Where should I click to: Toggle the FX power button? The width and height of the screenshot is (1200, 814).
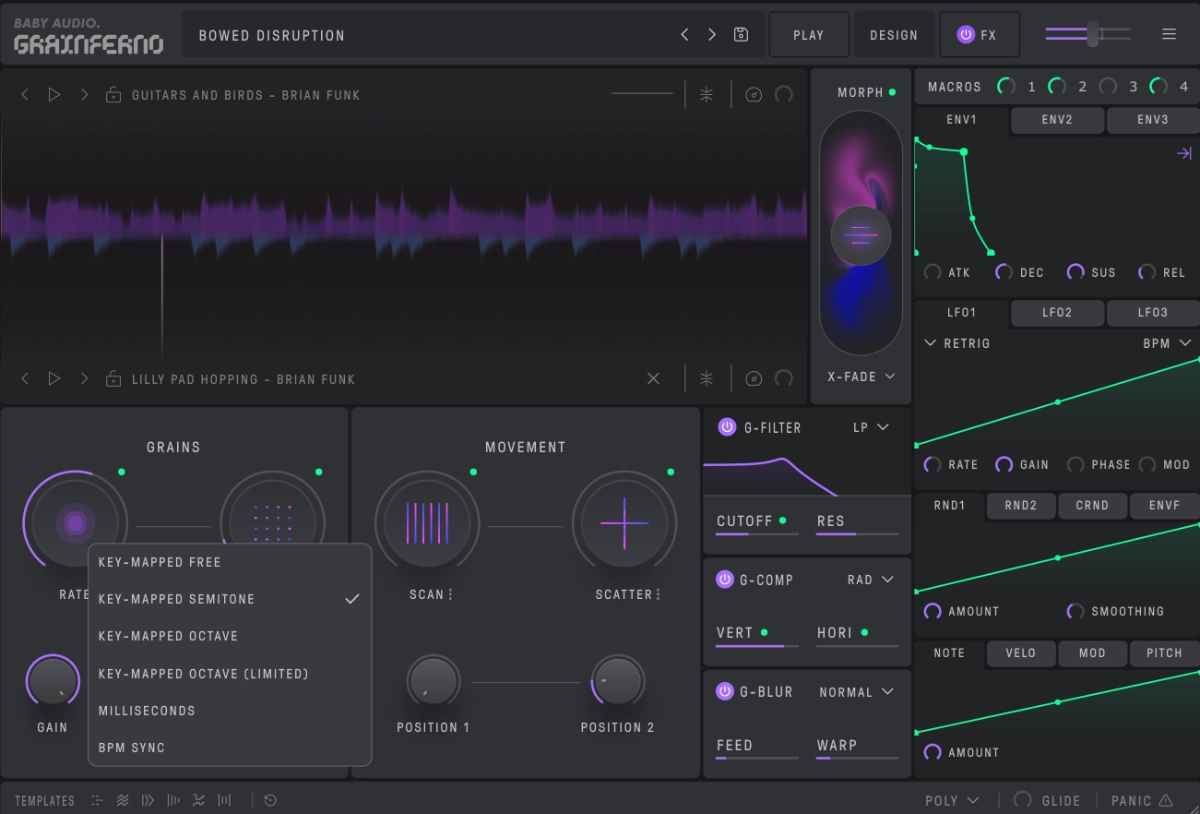click(965, 34)
